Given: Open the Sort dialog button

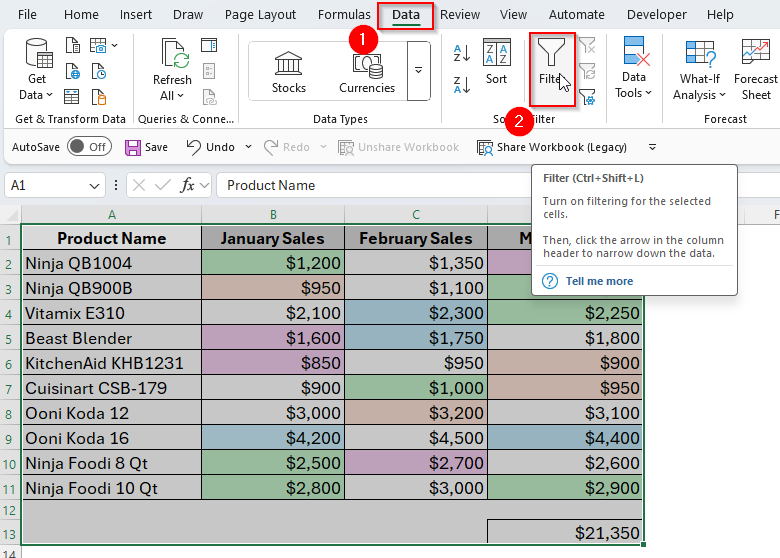Looking at the screenshot, I should coord(496,62).
